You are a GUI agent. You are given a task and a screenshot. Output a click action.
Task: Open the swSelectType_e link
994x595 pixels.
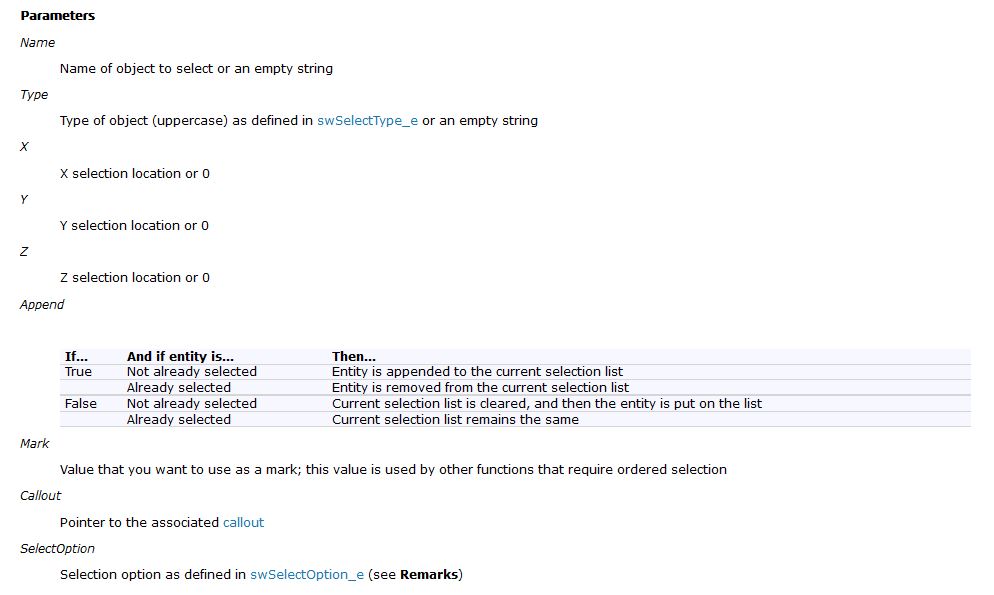[367, 121]
